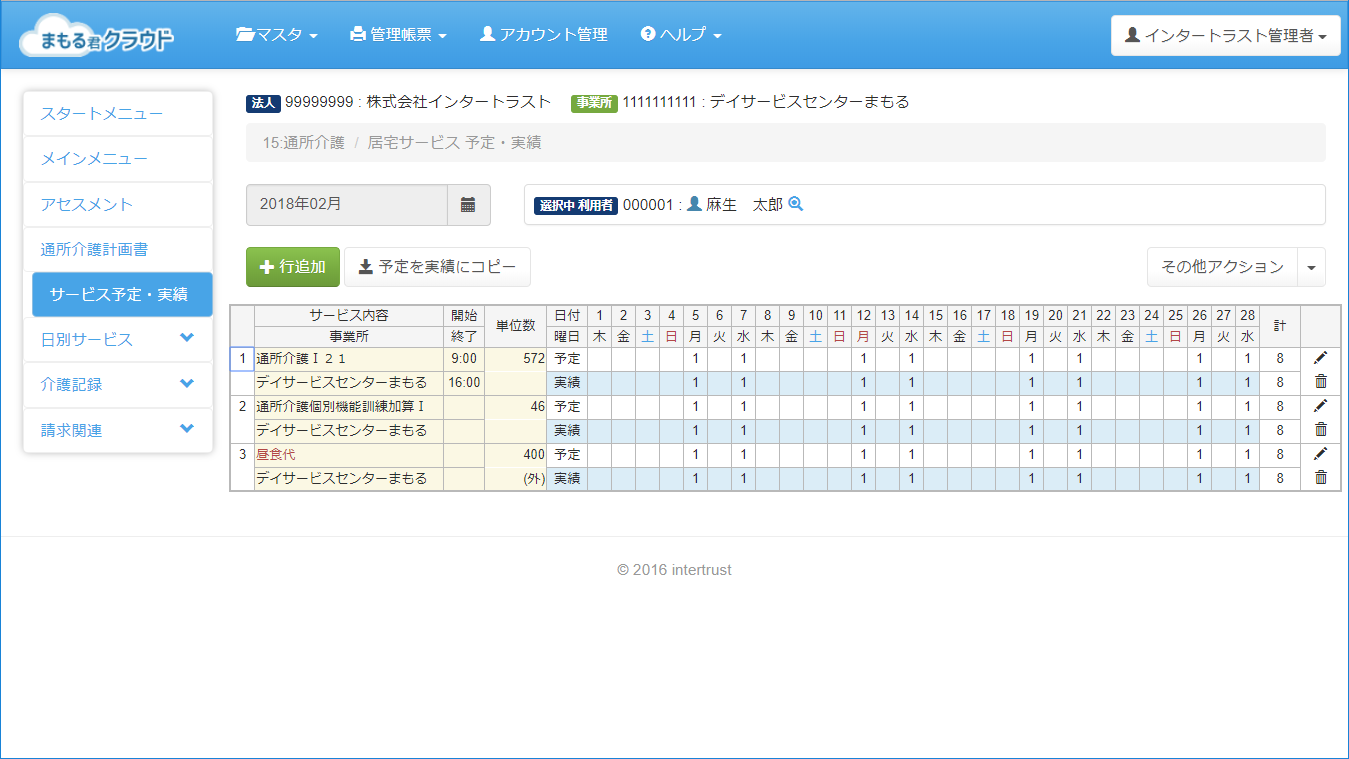
Task: Click the calendar icon beside the month field
Action: click(468, 205)
